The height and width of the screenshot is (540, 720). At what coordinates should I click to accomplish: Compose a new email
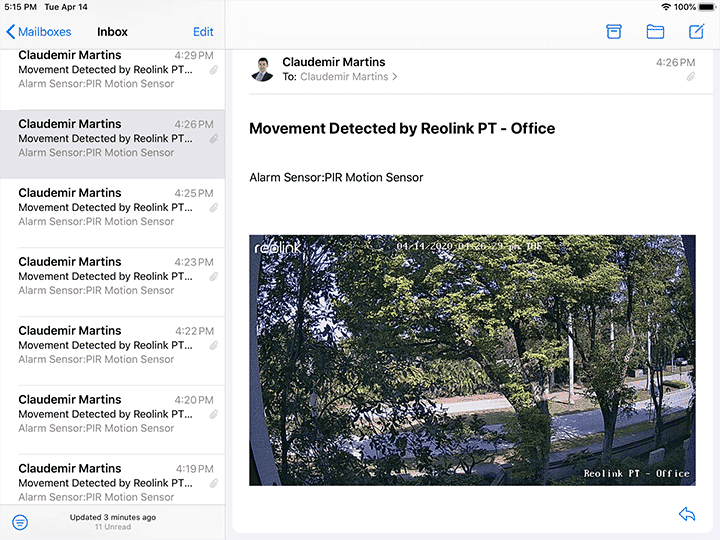[697, 31]
